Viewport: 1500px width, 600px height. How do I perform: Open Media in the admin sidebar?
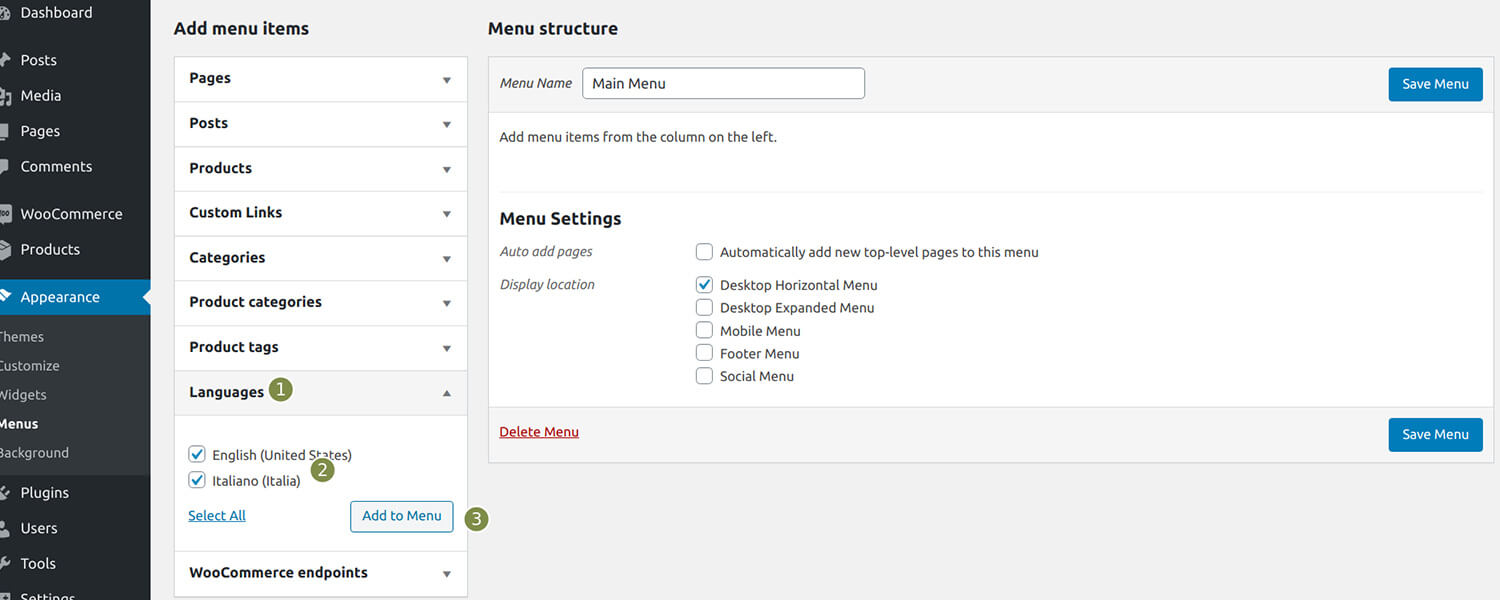coord(41,96)
